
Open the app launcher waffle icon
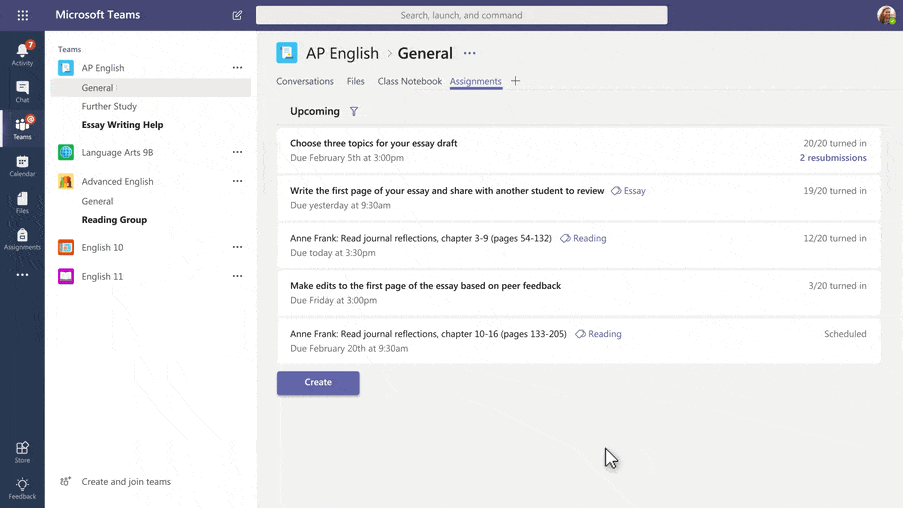click(x=22, y=15)
